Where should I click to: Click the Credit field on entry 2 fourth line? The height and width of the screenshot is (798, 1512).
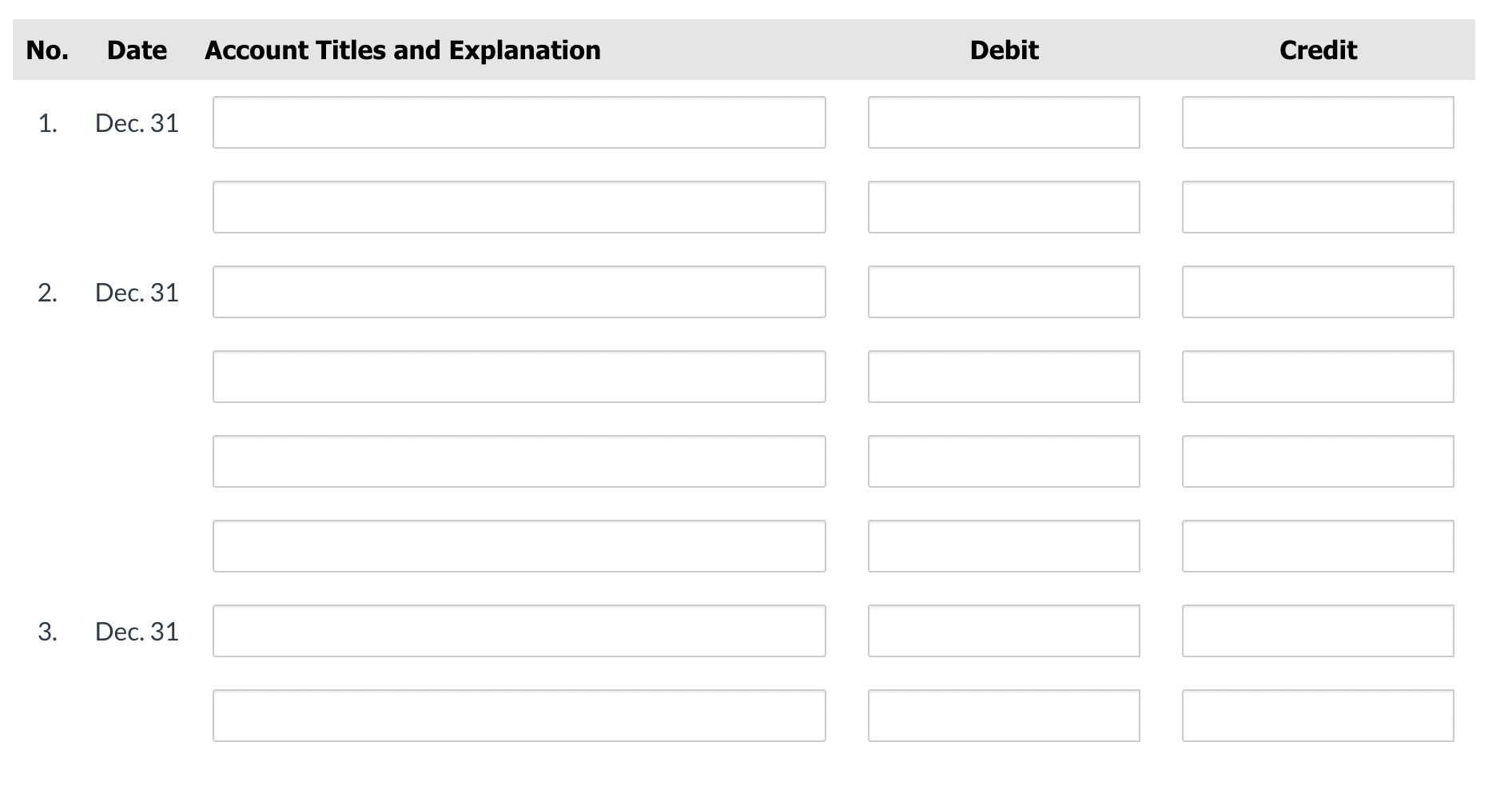click(1317, 546)
